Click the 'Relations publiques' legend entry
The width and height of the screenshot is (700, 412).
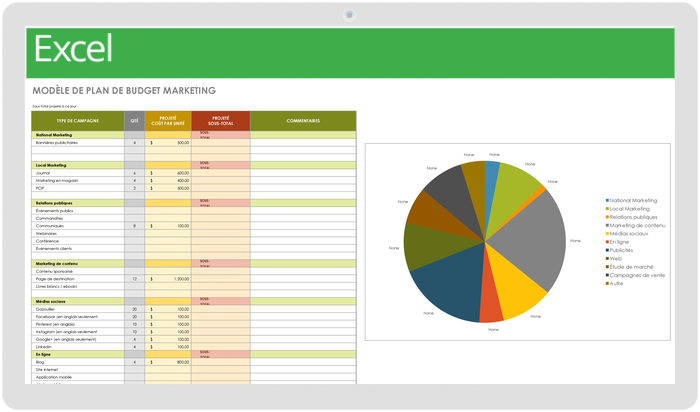[632, 217]
